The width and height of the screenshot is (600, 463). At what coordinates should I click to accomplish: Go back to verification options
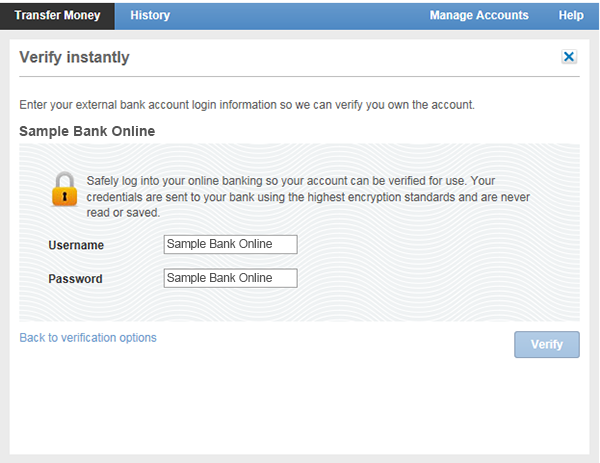[88, 337]
